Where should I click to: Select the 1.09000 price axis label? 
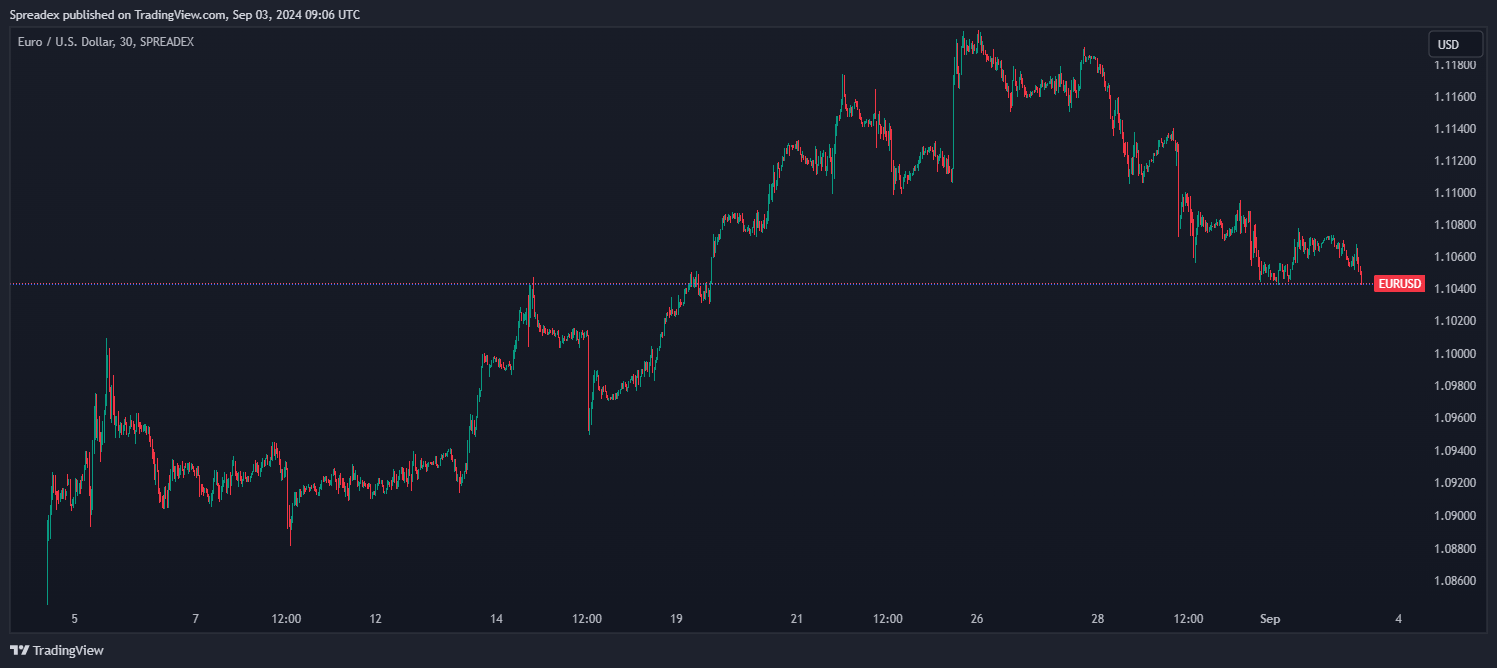(x=1456, y=516)
